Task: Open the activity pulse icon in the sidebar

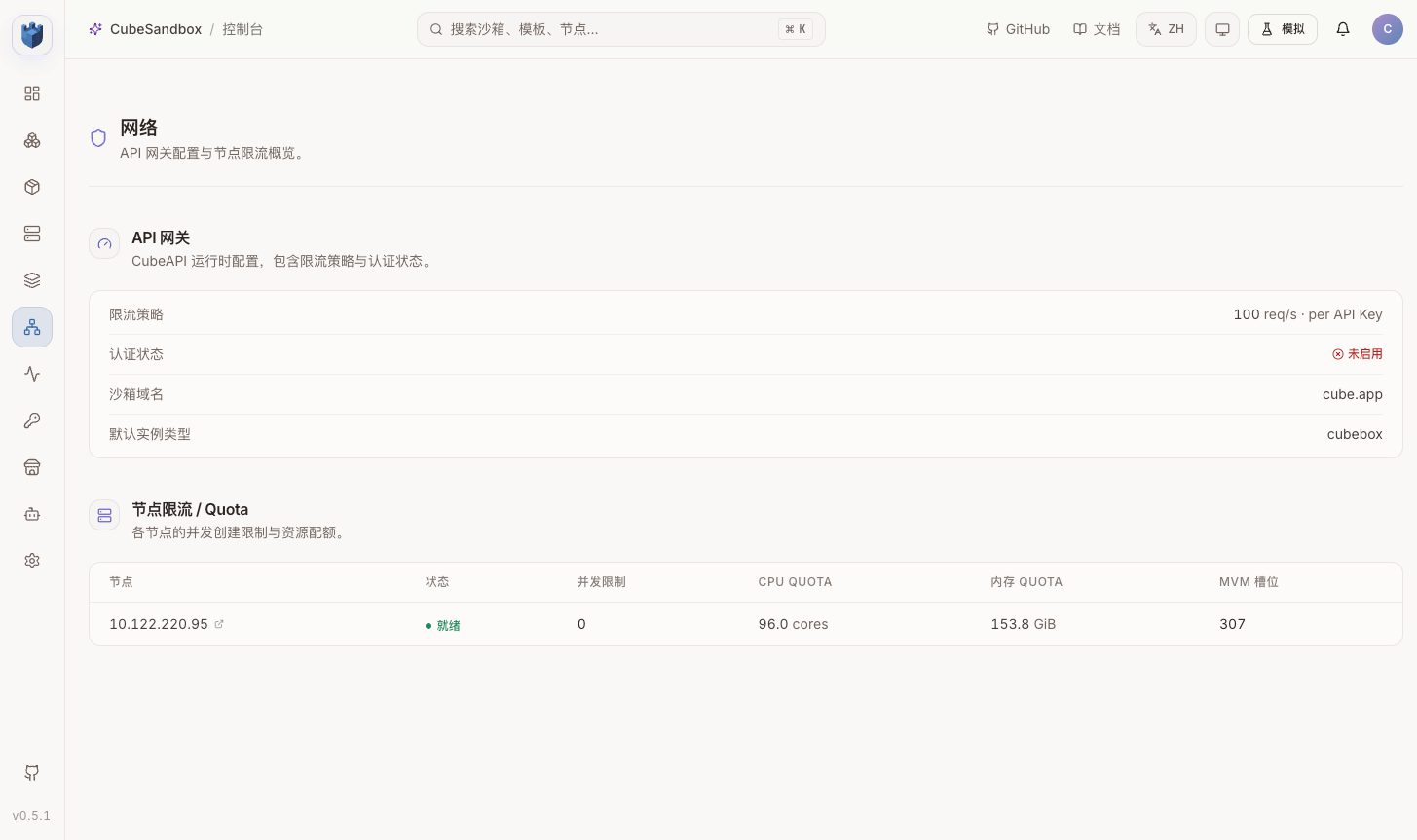Action: pos(32,374)
